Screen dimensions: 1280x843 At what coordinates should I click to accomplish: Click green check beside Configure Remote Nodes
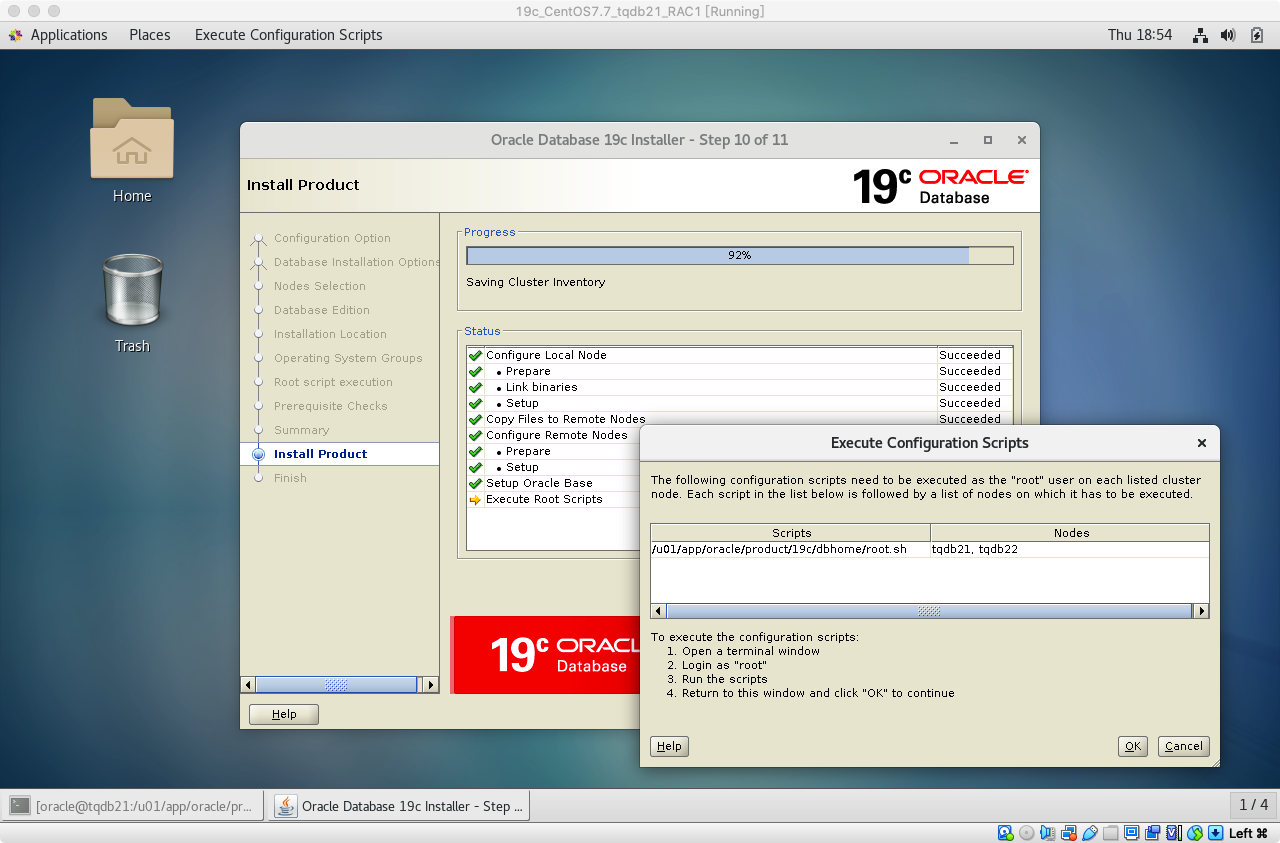click(x=475, y=435)
